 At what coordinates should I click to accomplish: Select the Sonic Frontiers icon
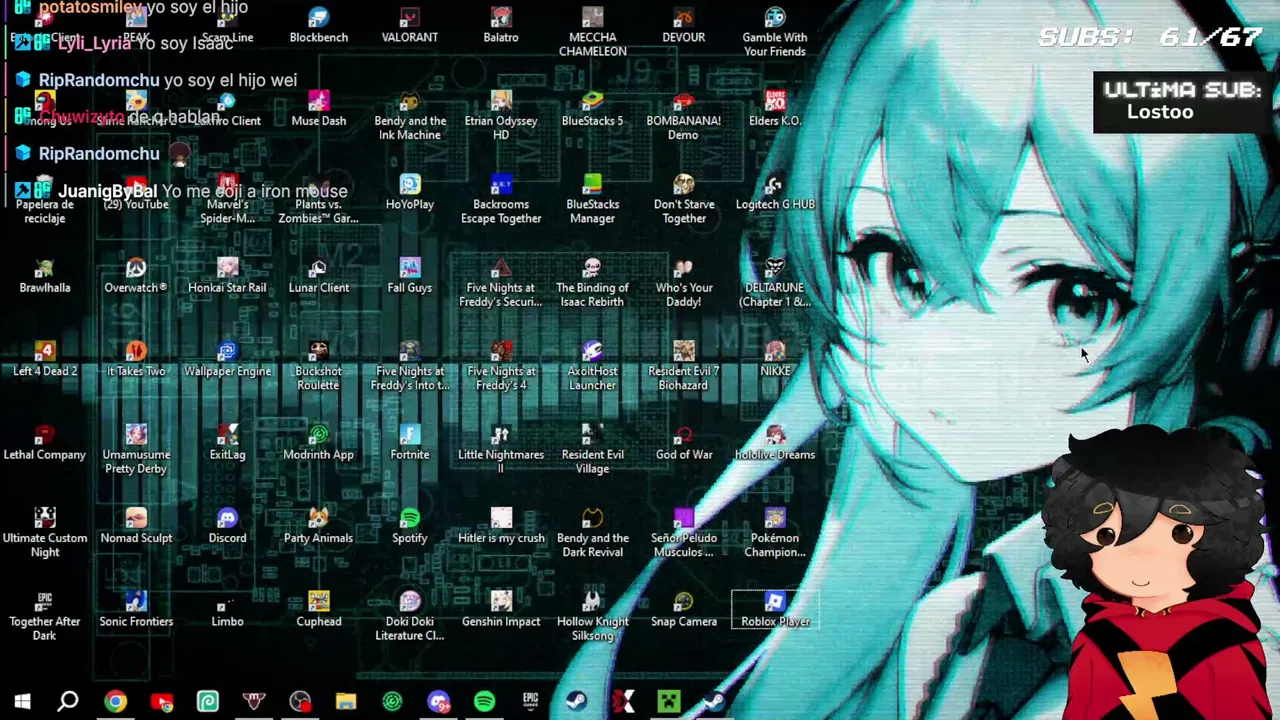136,611
